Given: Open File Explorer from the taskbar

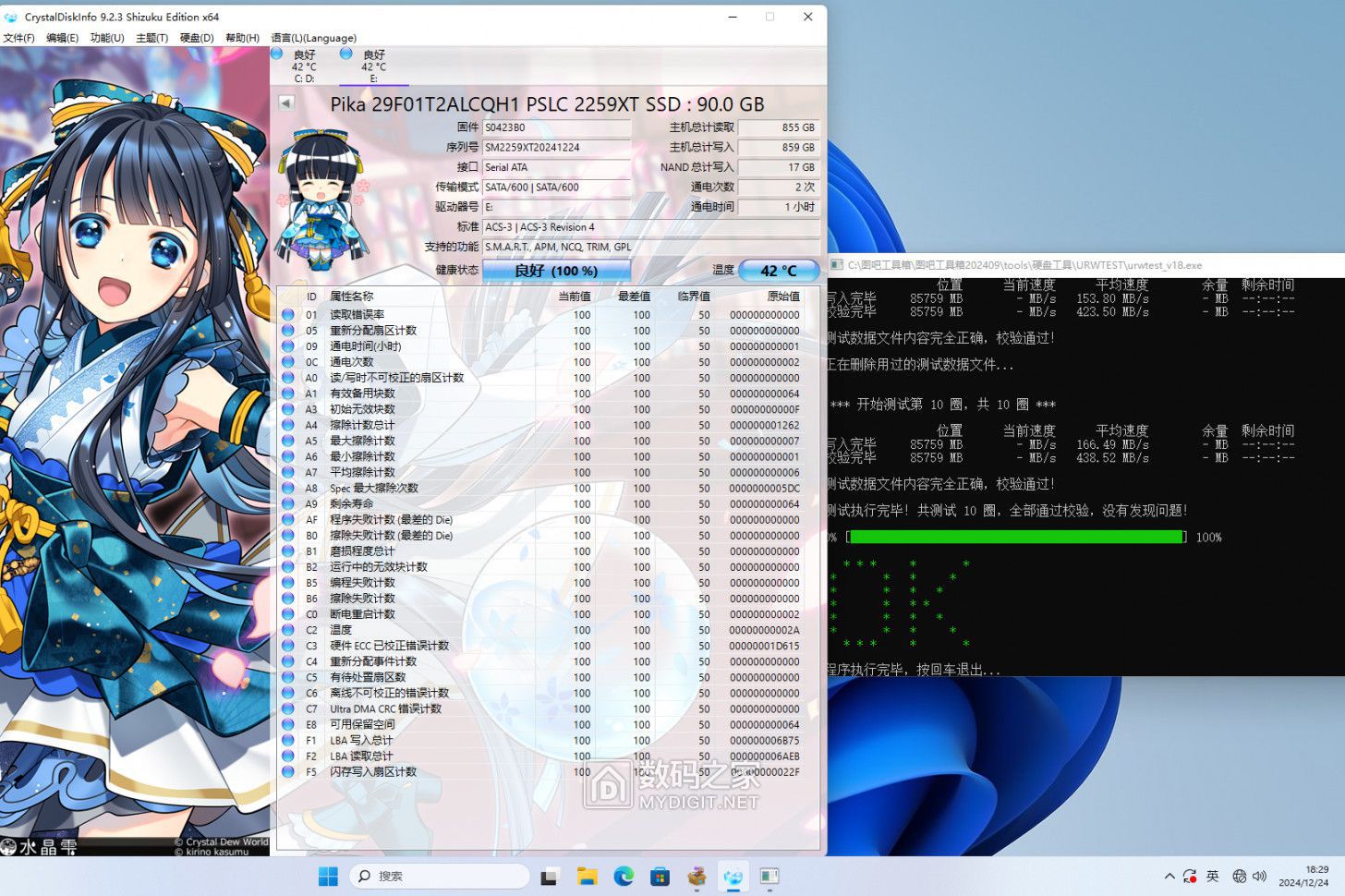Looking at the screenshot, I should (x=587, y=876).
